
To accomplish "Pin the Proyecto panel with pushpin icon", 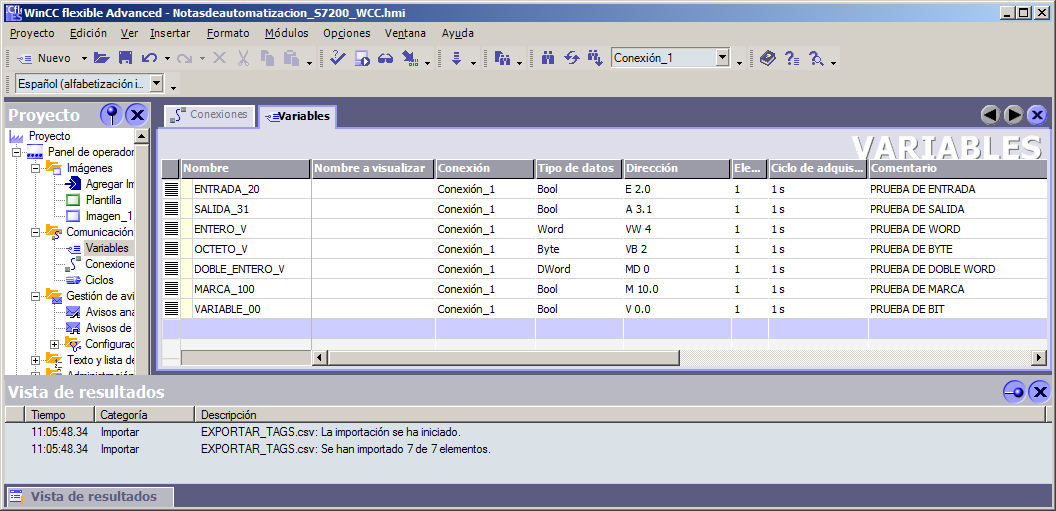I will [111, 114].
